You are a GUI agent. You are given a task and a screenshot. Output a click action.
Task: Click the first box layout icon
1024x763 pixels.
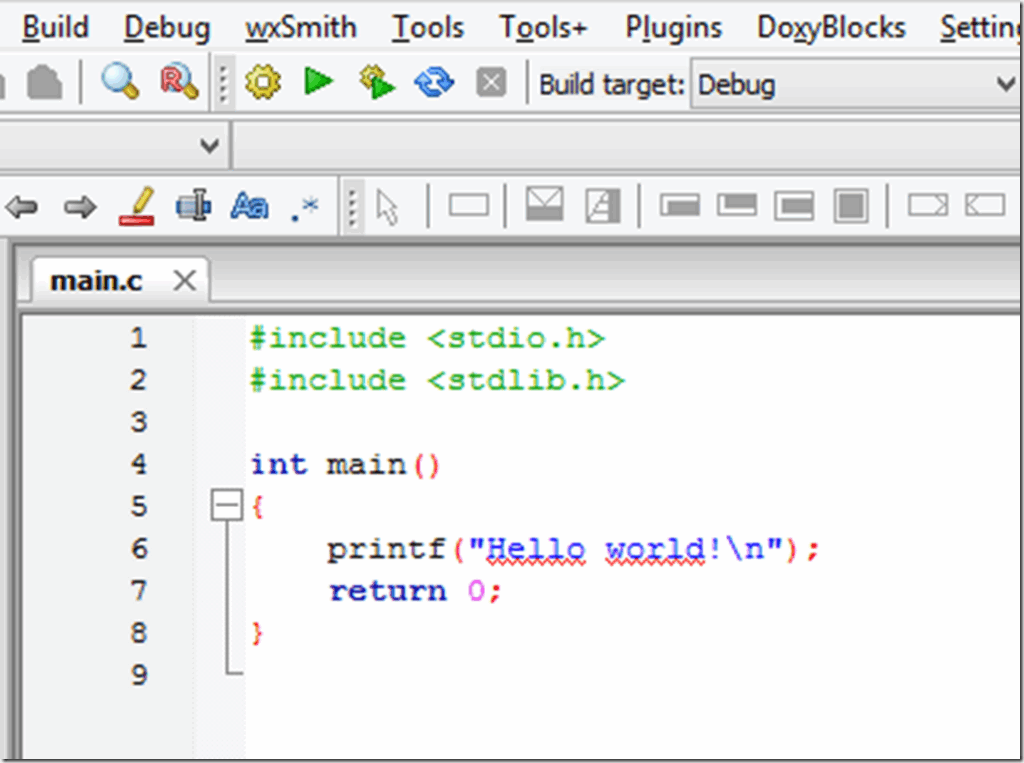680,205
